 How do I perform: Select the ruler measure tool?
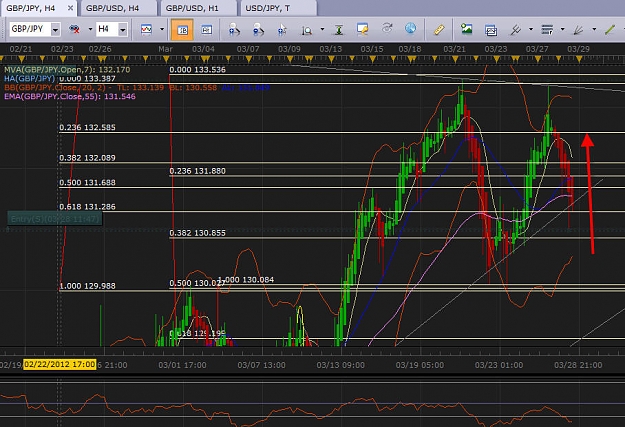[439, 30]
